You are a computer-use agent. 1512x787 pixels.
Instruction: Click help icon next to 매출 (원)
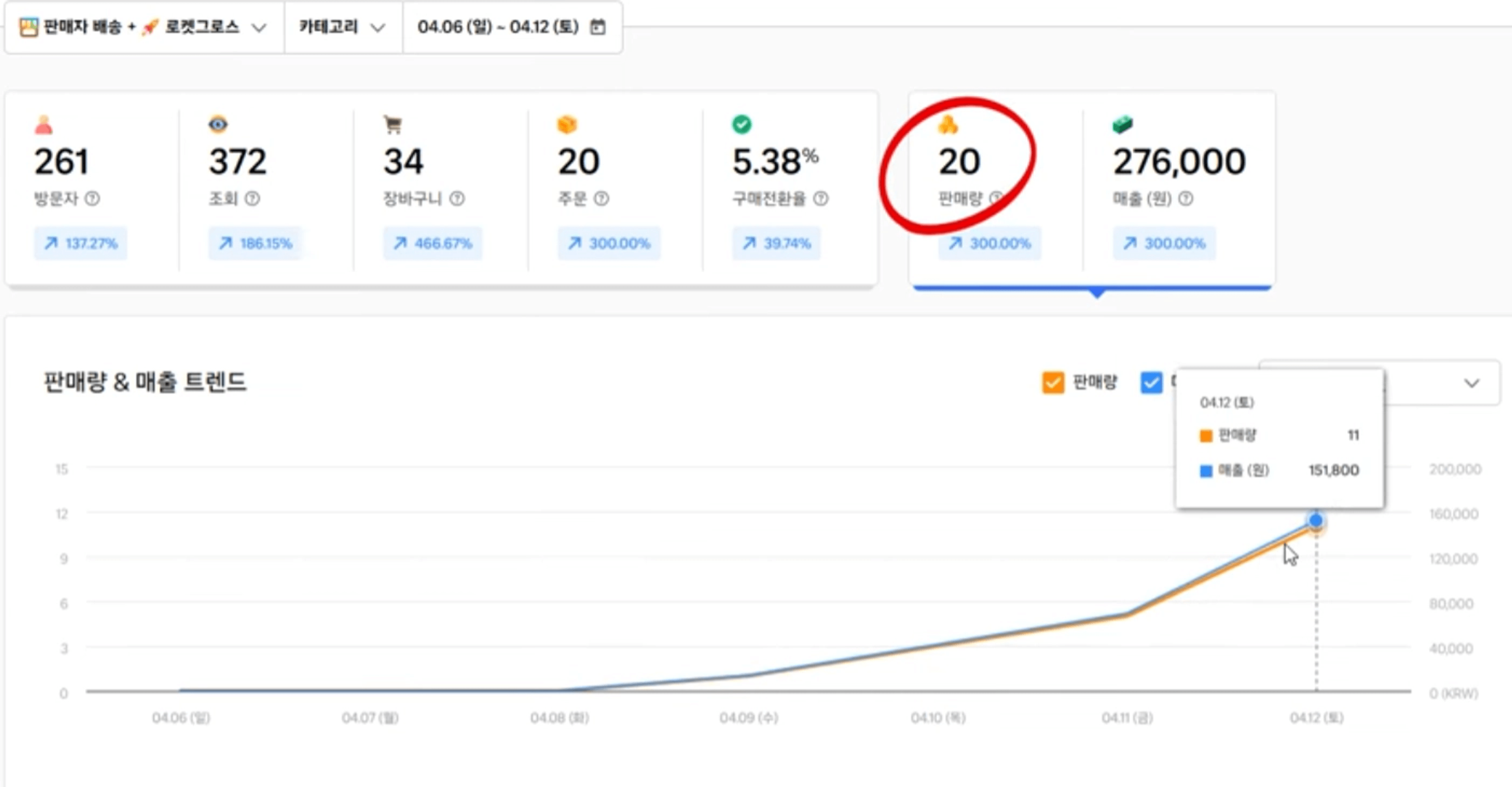(1186, 199)
